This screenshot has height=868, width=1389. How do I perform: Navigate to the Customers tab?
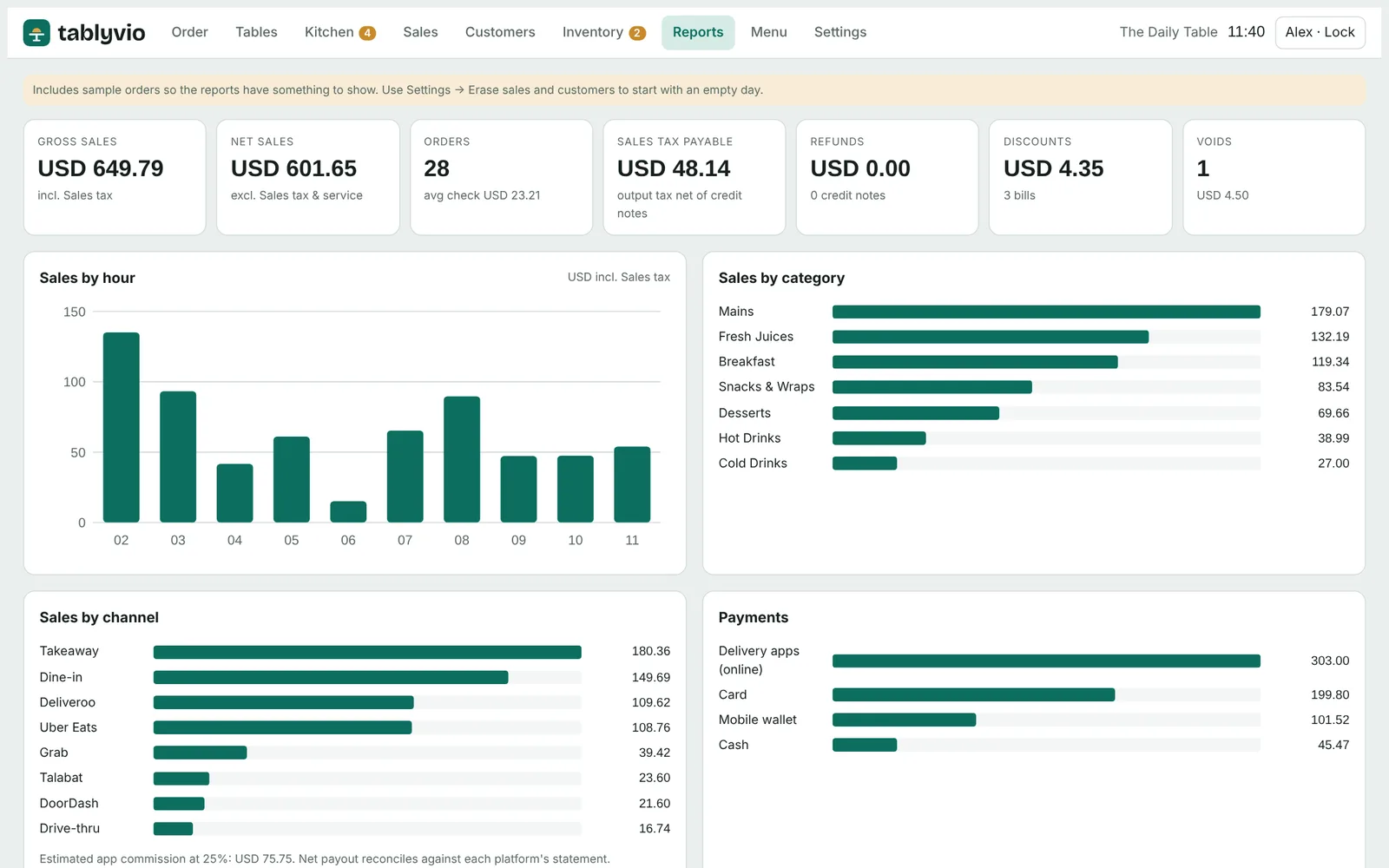tap(500, 32)
